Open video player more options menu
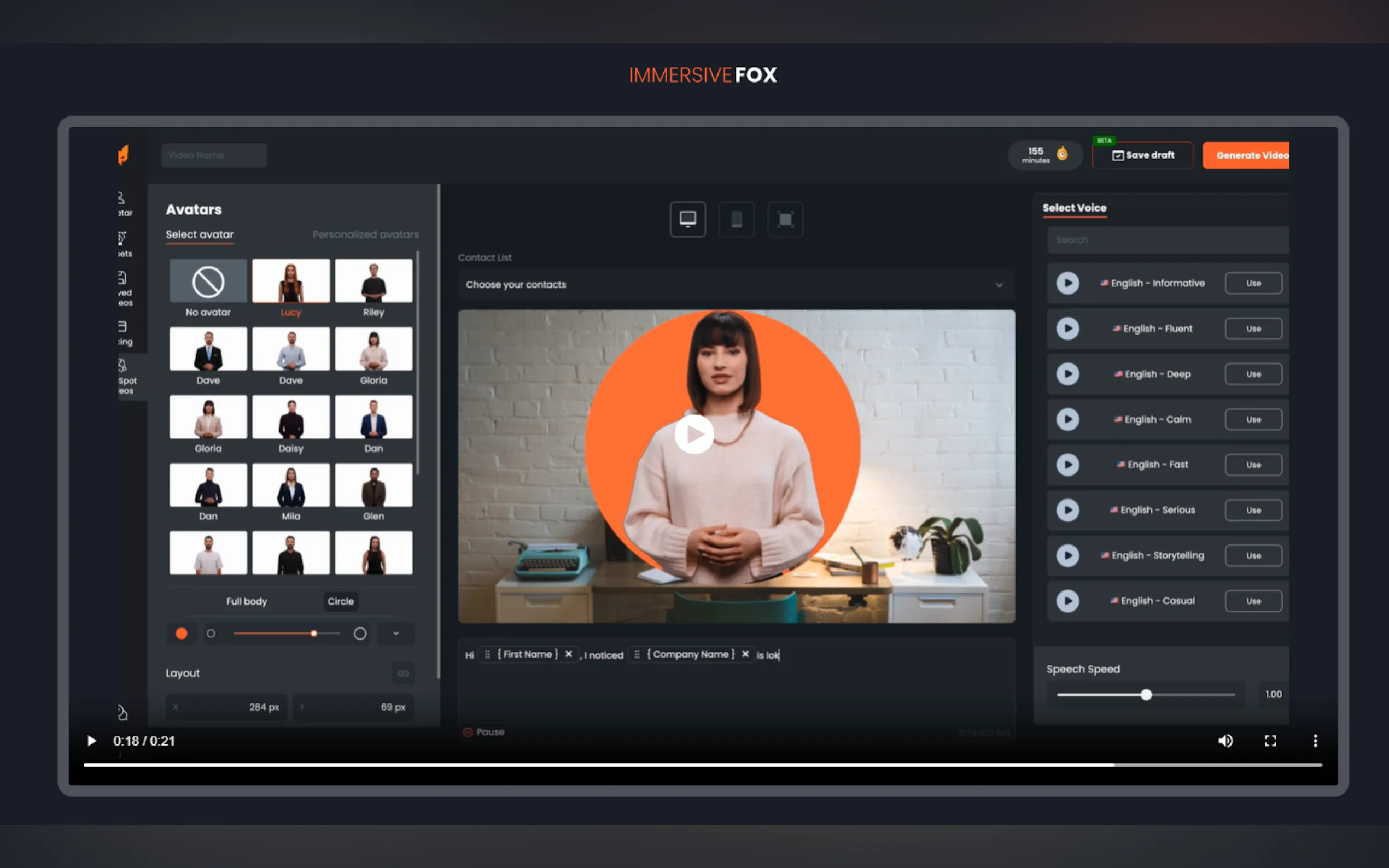Viewport: 1389px width, 868px height. pyautogui.click(x=1315, y=741)
